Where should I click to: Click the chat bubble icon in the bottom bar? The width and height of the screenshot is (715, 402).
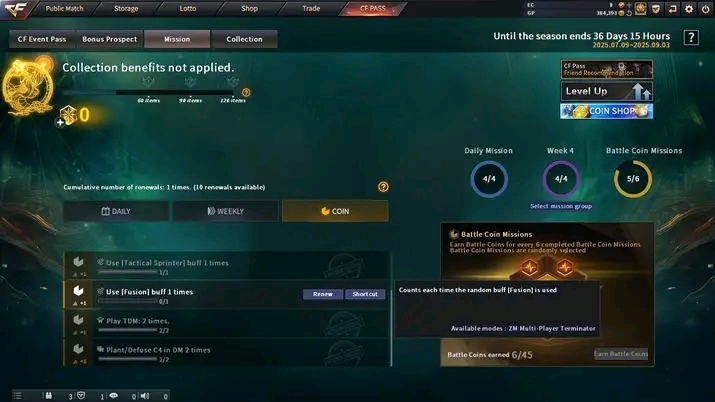[x=114, y=396]
